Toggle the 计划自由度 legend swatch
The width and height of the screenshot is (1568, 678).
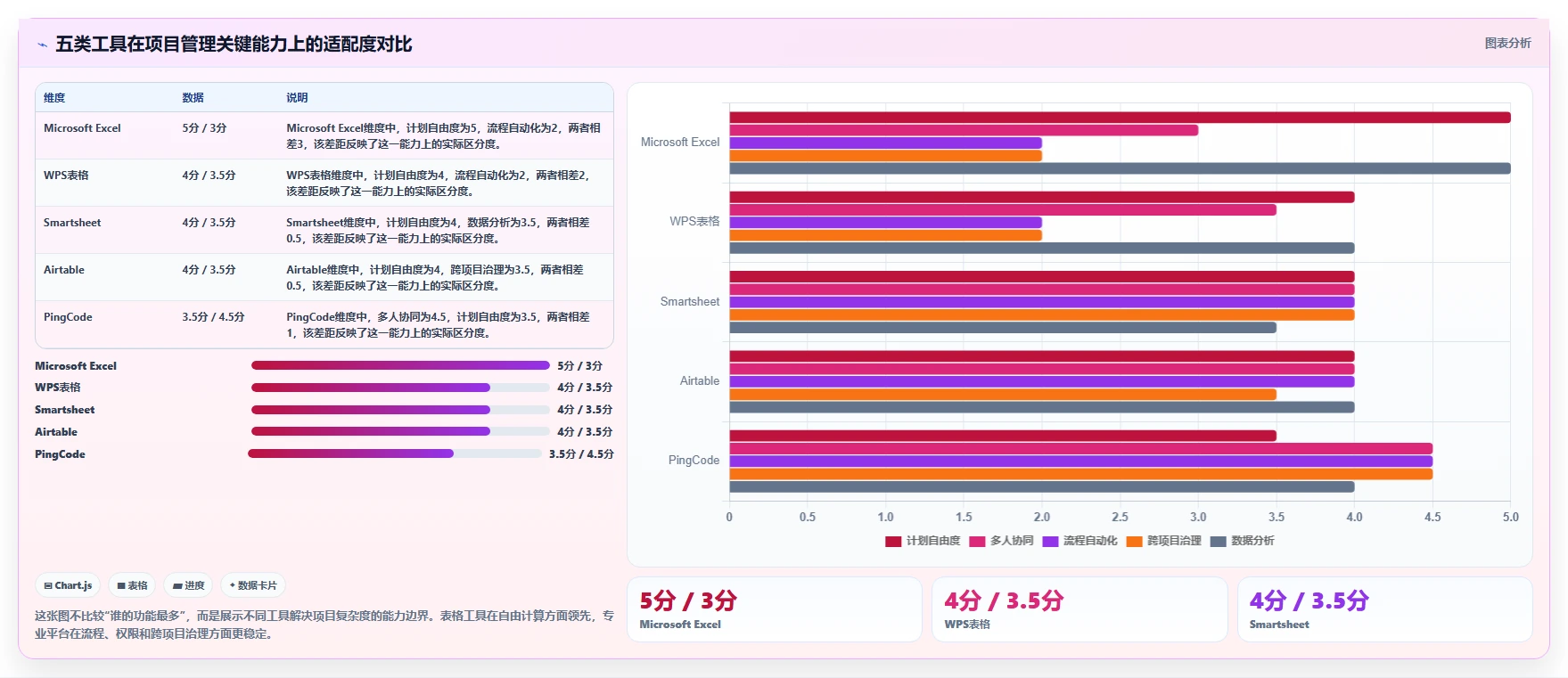[x=893, y=542]
